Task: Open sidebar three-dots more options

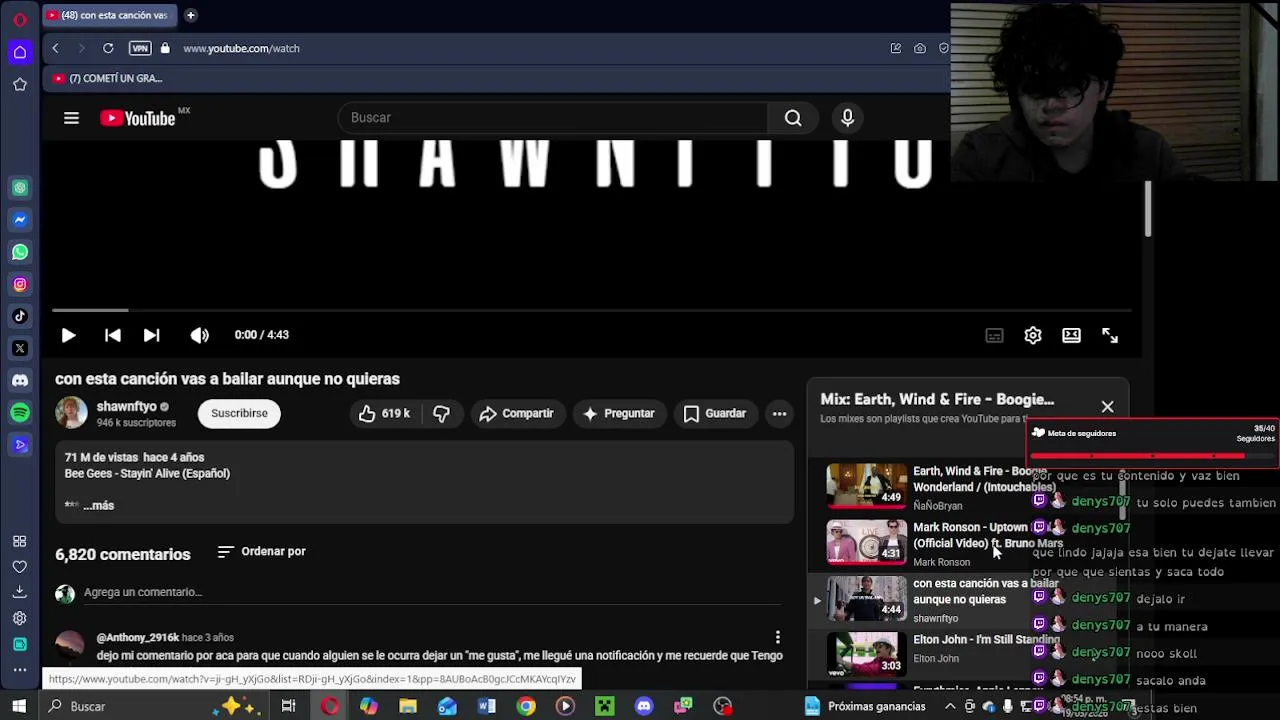Action: click(x=20, y=670)
